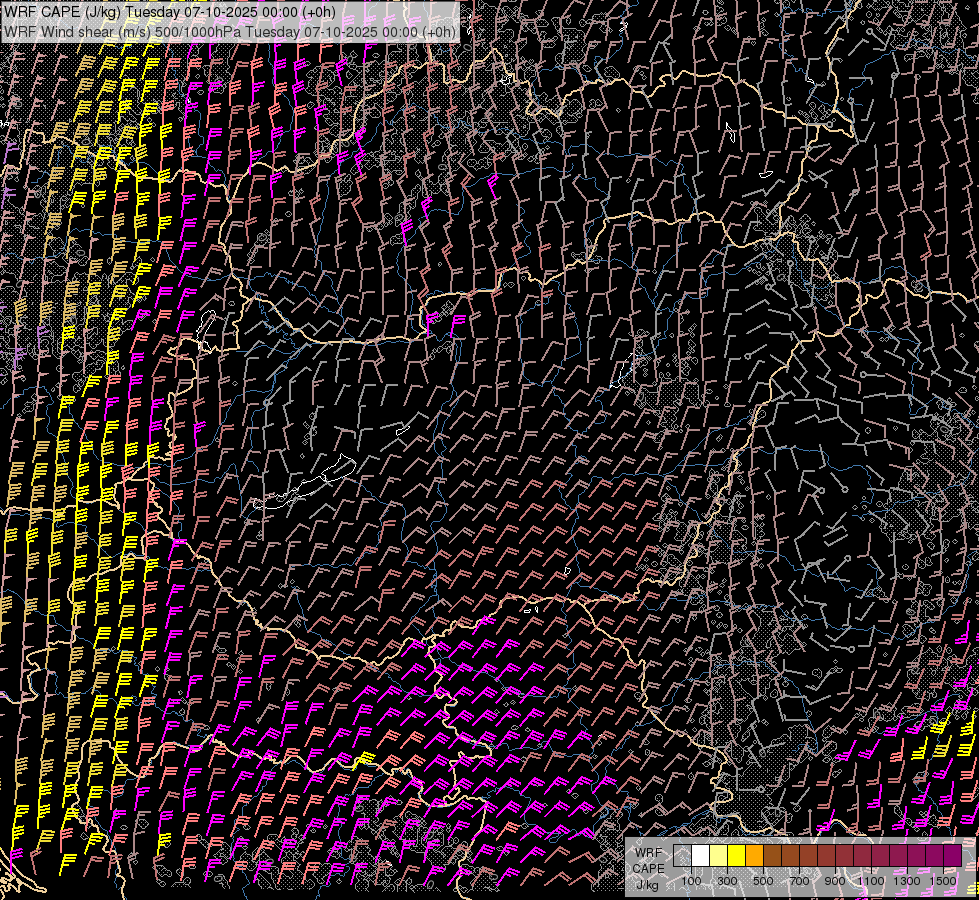Click the 1500 legend scale label

(x=943, y=881)
